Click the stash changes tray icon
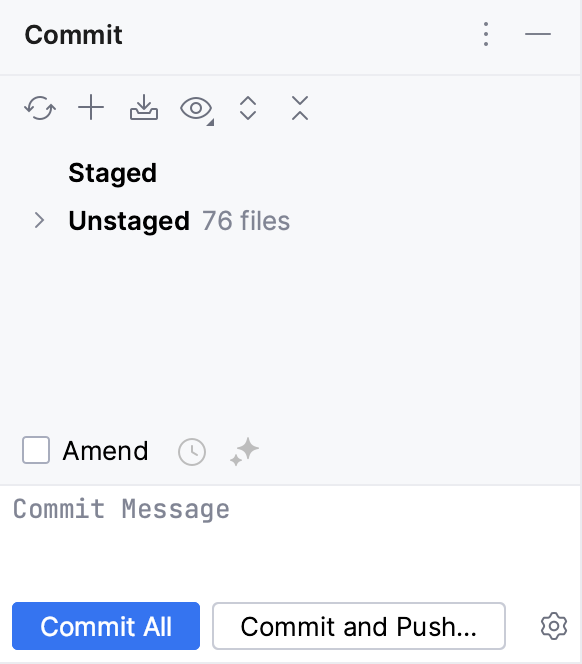The height and width of the screenshot is (664, 582). (144, 108)
